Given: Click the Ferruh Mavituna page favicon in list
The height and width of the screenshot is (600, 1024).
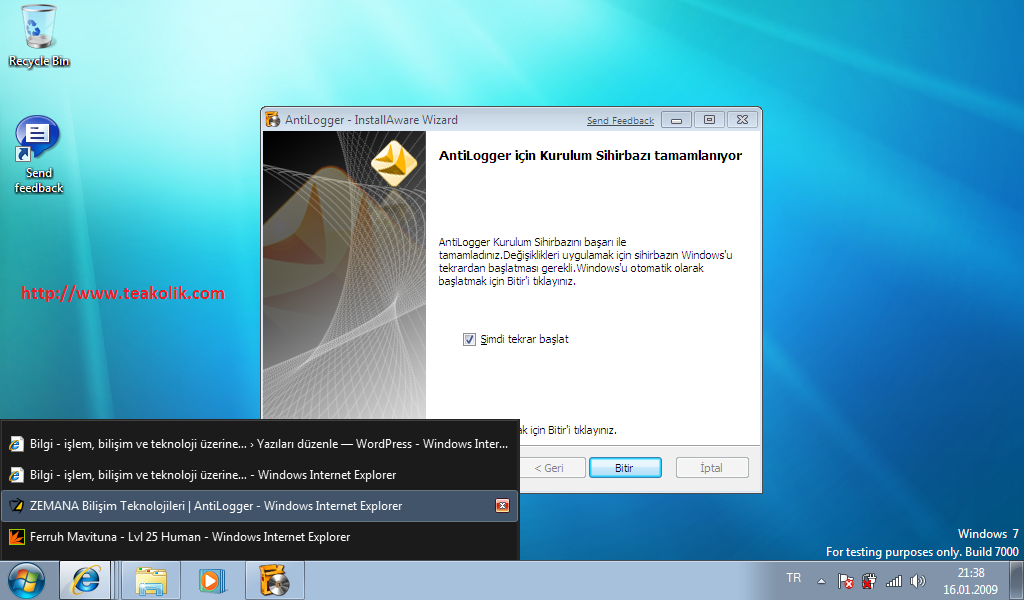Looking at the screenshot, I should click(x=16, y=537).
